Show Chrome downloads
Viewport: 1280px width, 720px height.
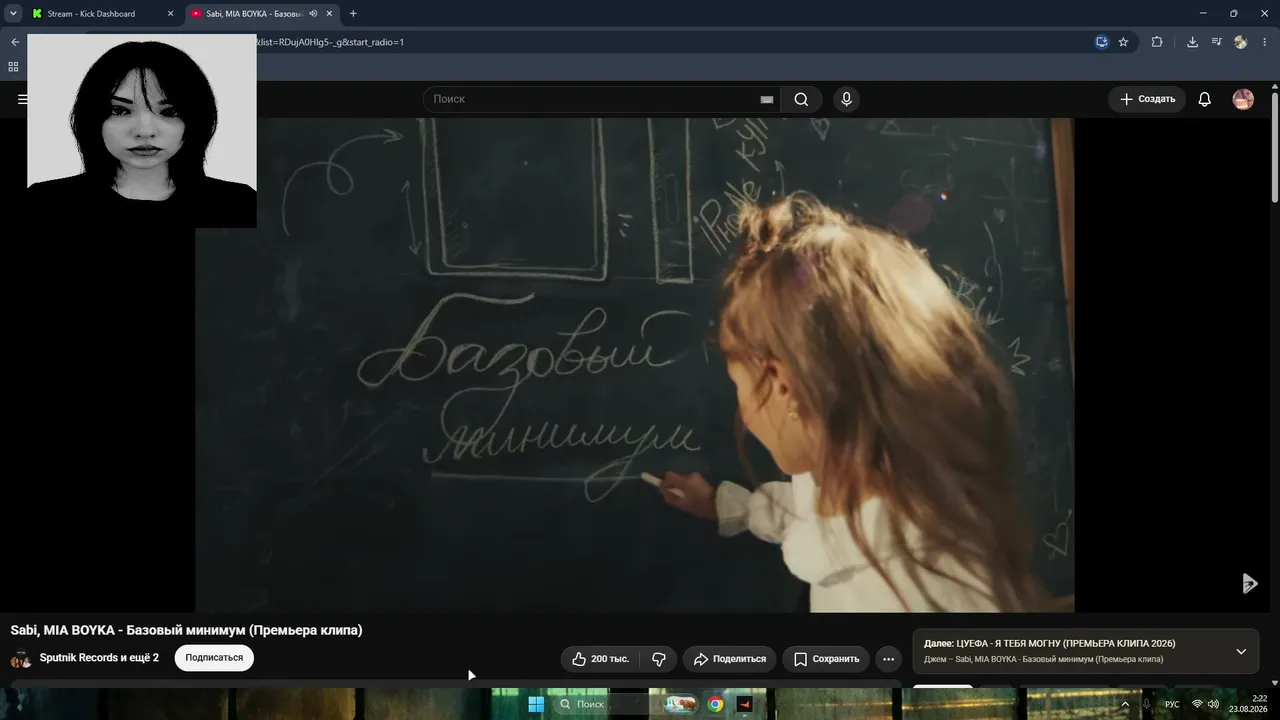tap(1192, 42)
